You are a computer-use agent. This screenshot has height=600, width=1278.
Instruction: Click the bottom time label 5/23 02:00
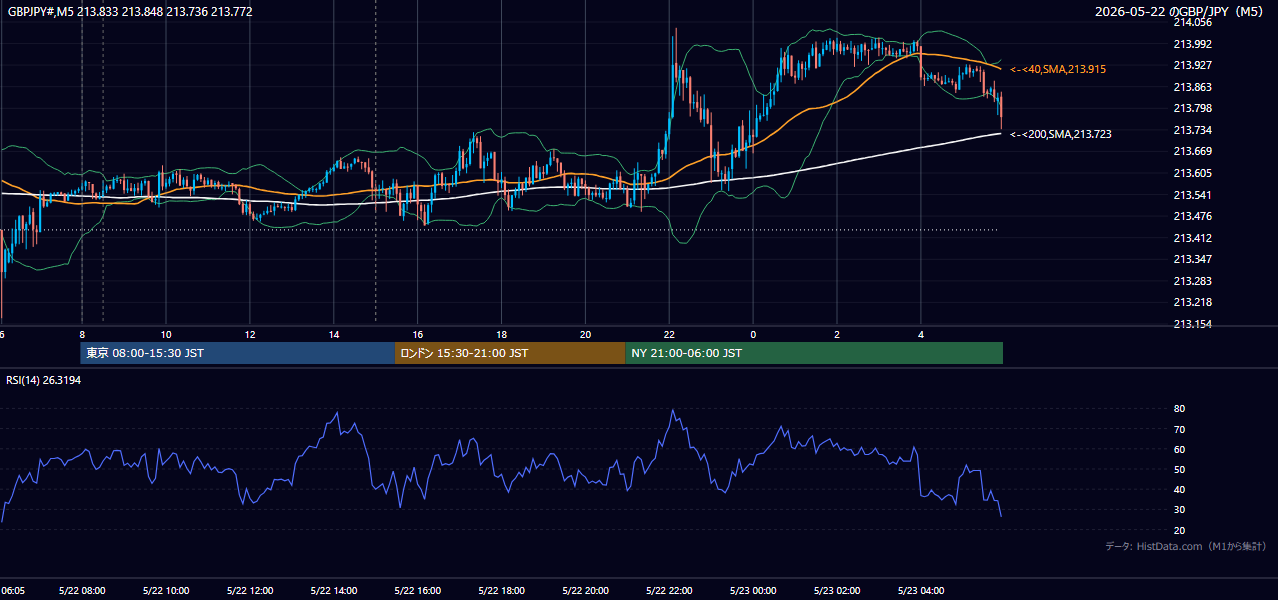pos(838,591)
